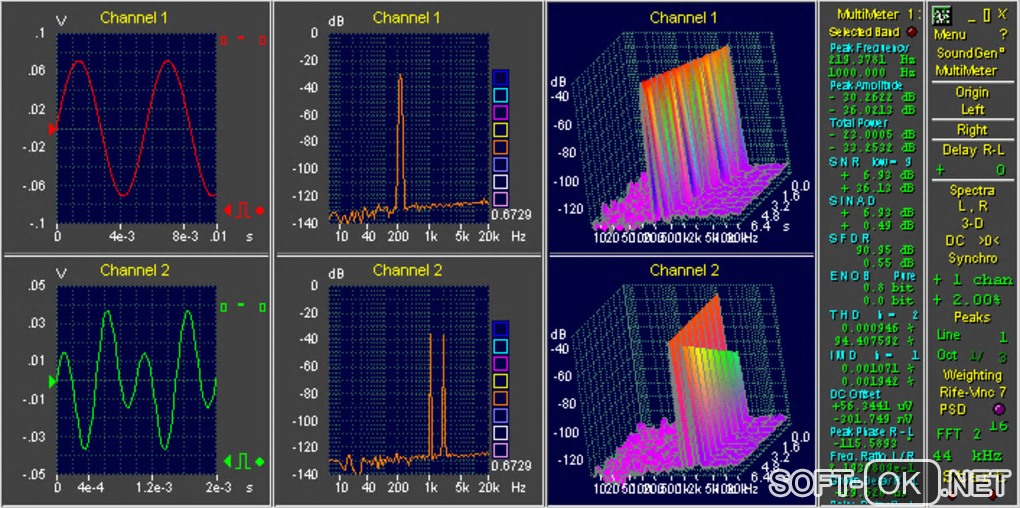Image resolution: width=1020 pixels, height=508 pixels.
Task: Click Channel 1 red left arrow icon
Action: point(228,210)
